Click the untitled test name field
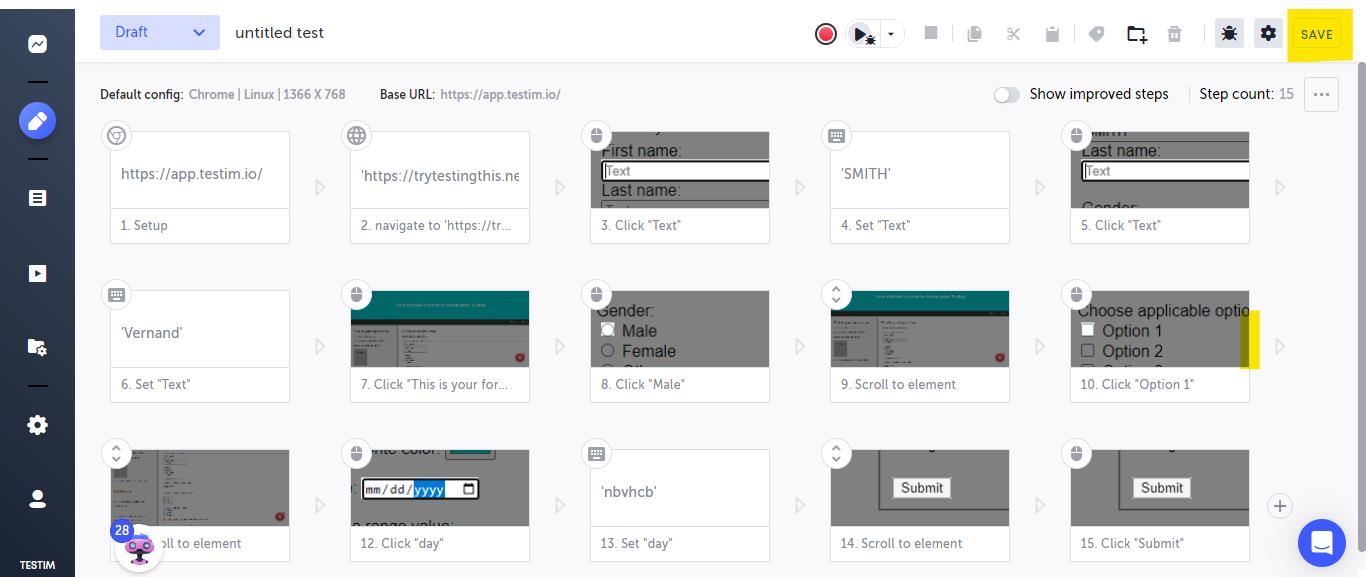The image size is (1366, 577). [280, 33]
